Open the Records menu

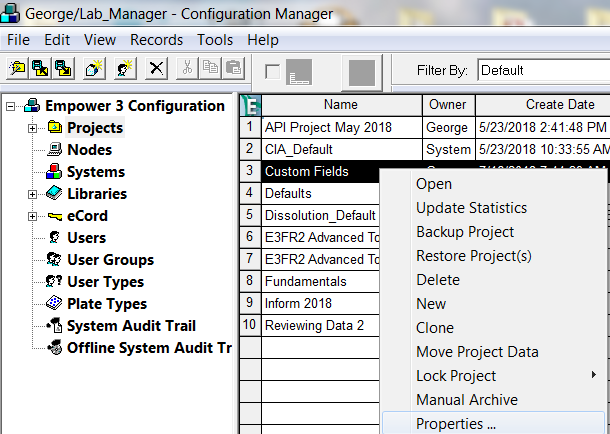click(x=156, y=40)
